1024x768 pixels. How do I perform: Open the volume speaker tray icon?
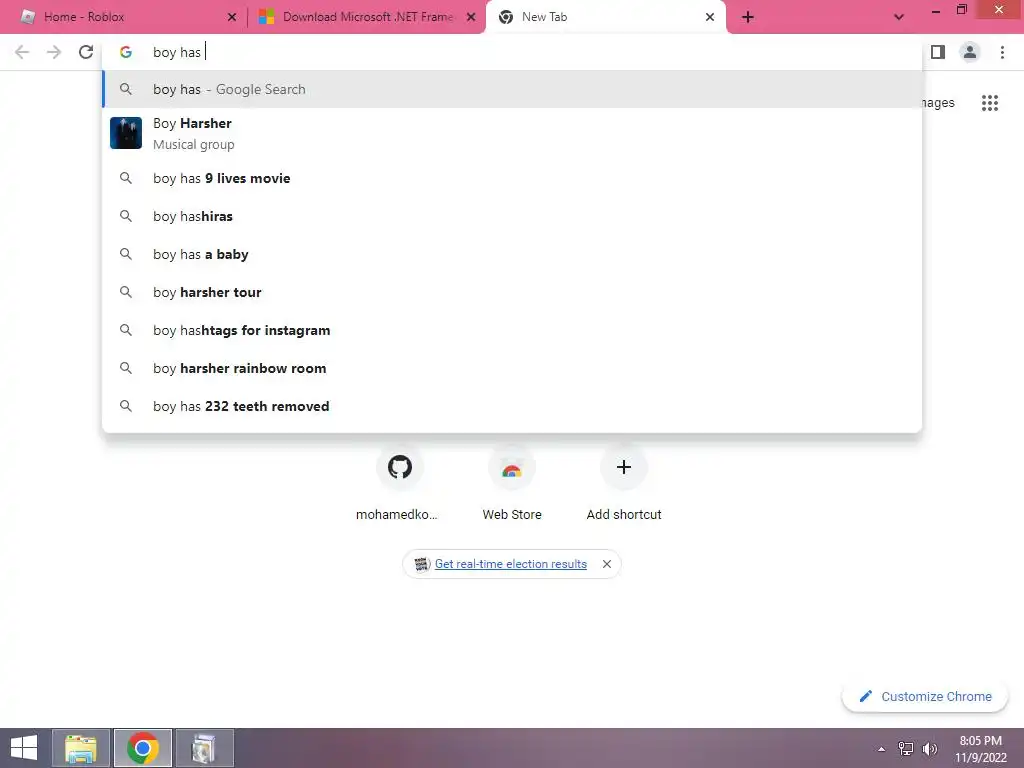pos(929,749)
